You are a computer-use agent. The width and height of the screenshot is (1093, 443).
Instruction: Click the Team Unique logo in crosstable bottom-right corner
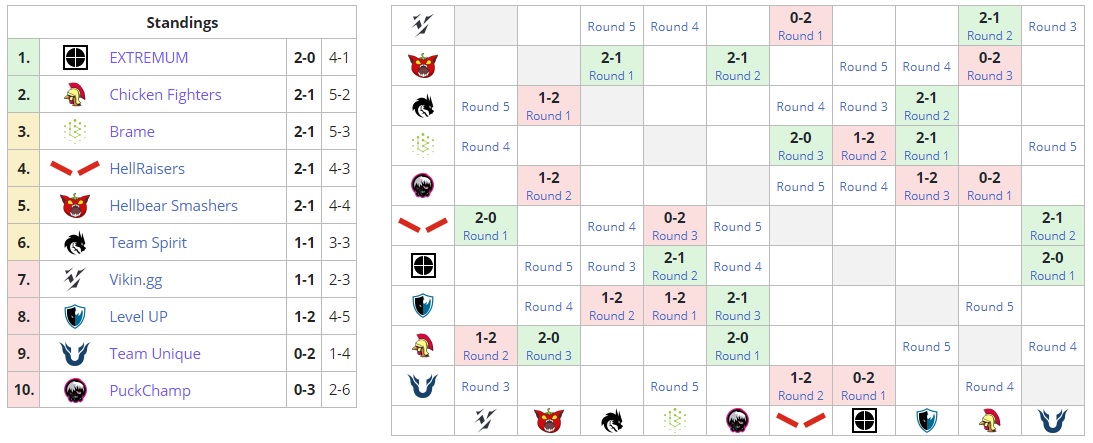point(1053,421)
